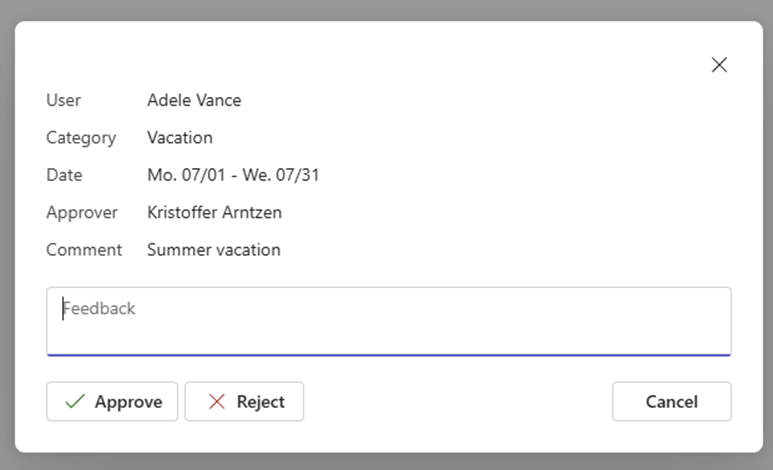Click the Date field label

[x=64, y=175]
